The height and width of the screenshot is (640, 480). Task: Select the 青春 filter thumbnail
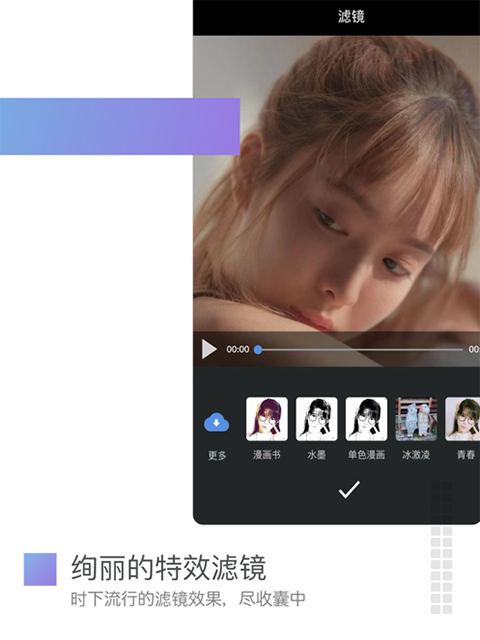click(463, 419)
